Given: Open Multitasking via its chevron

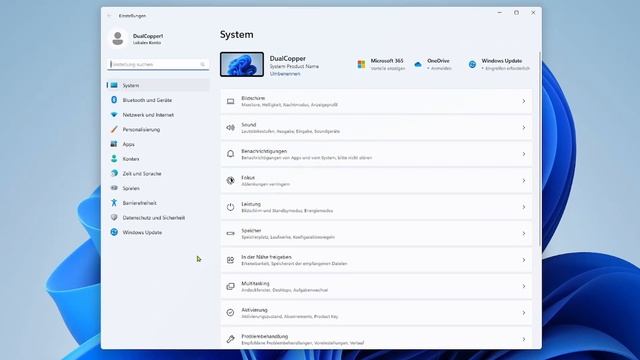Looking at the screenshot, I should (524, 287).
